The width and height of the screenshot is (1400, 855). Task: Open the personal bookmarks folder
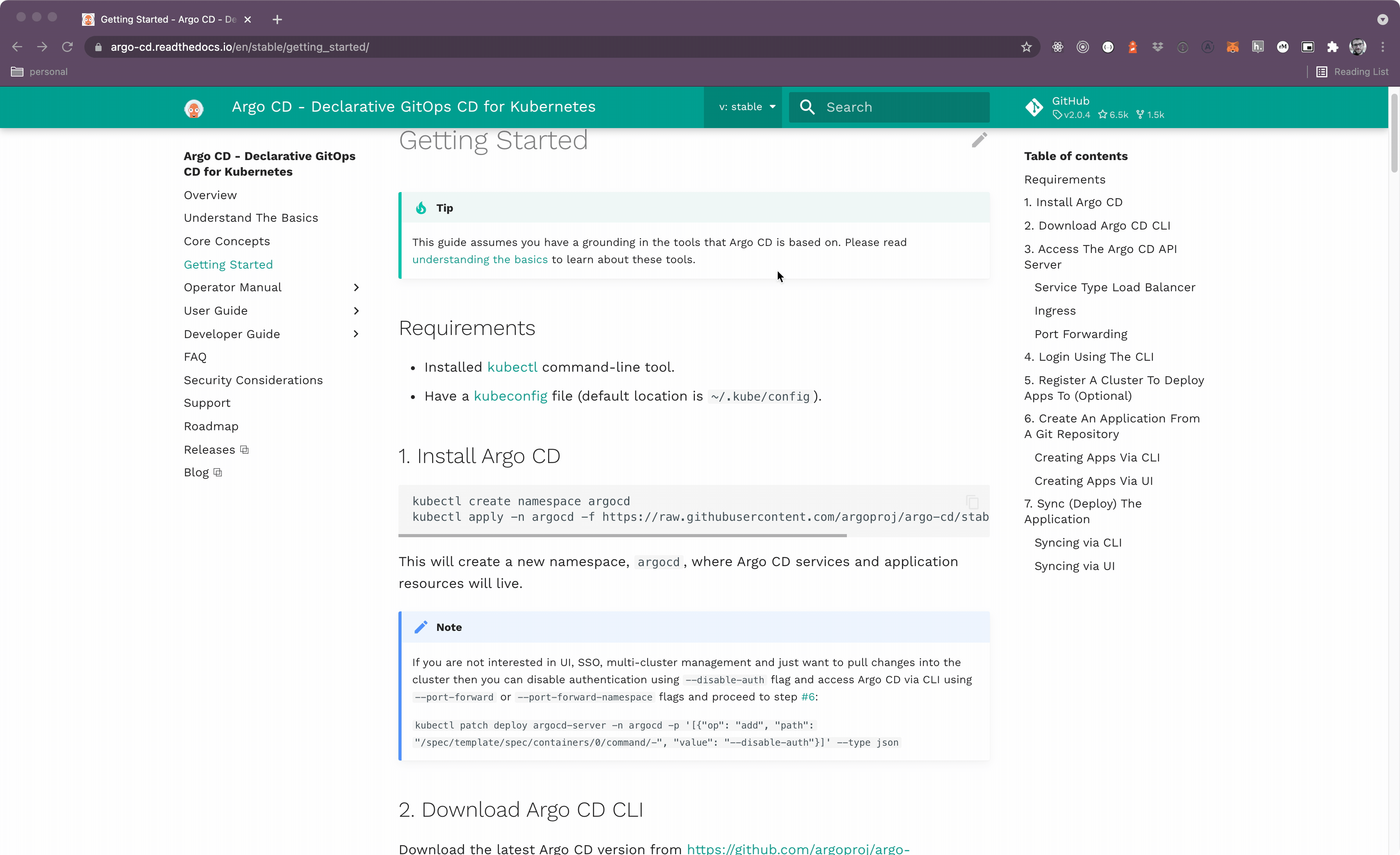coord(39,71)
